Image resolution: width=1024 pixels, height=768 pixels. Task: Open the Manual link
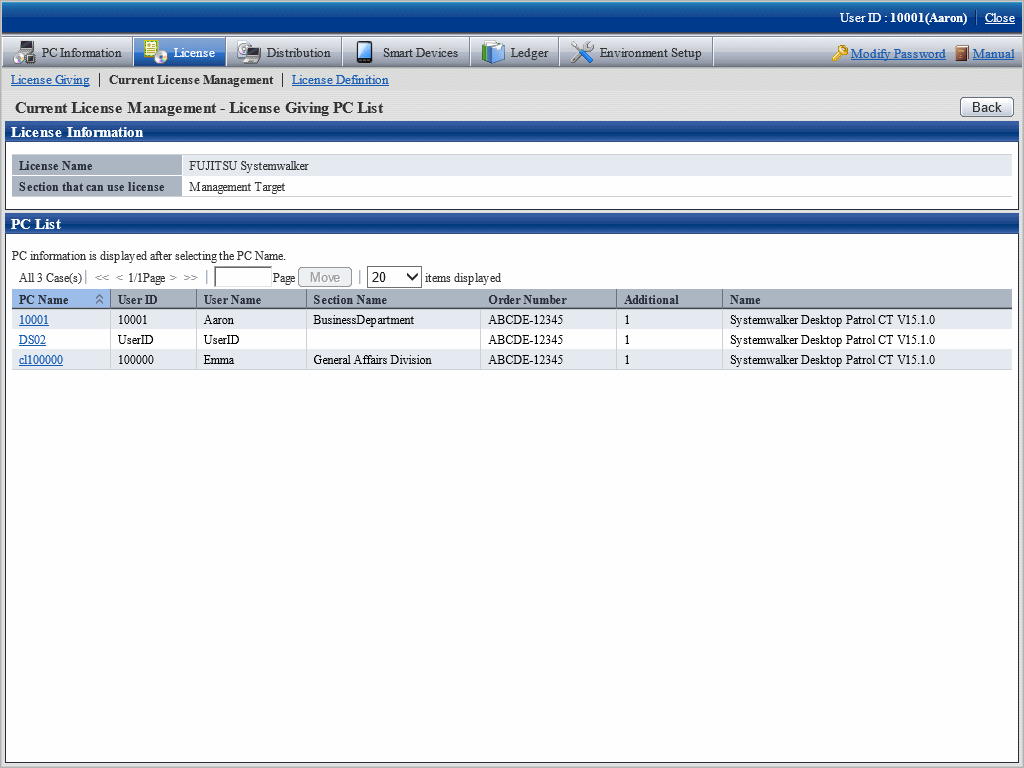993,54
